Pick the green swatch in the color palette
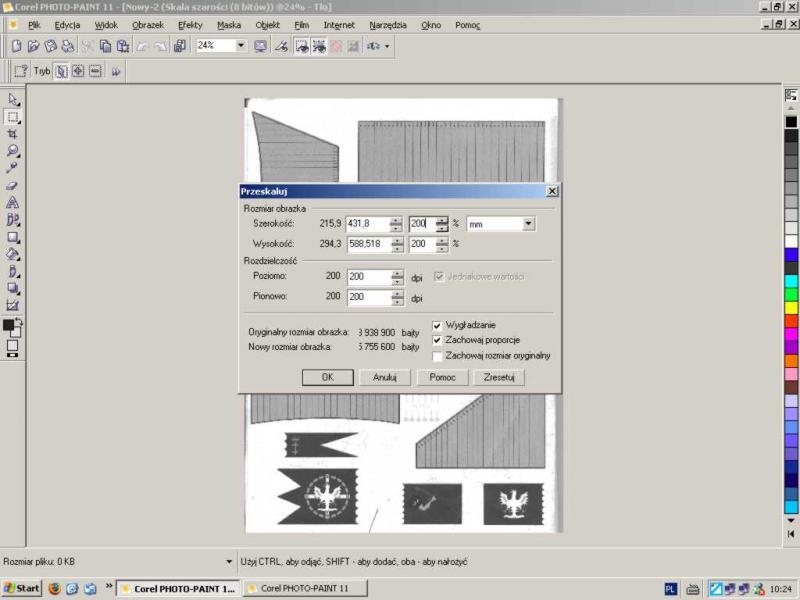Screen dimensions: 800x600 pyautogui.click(x=791, y=294)
